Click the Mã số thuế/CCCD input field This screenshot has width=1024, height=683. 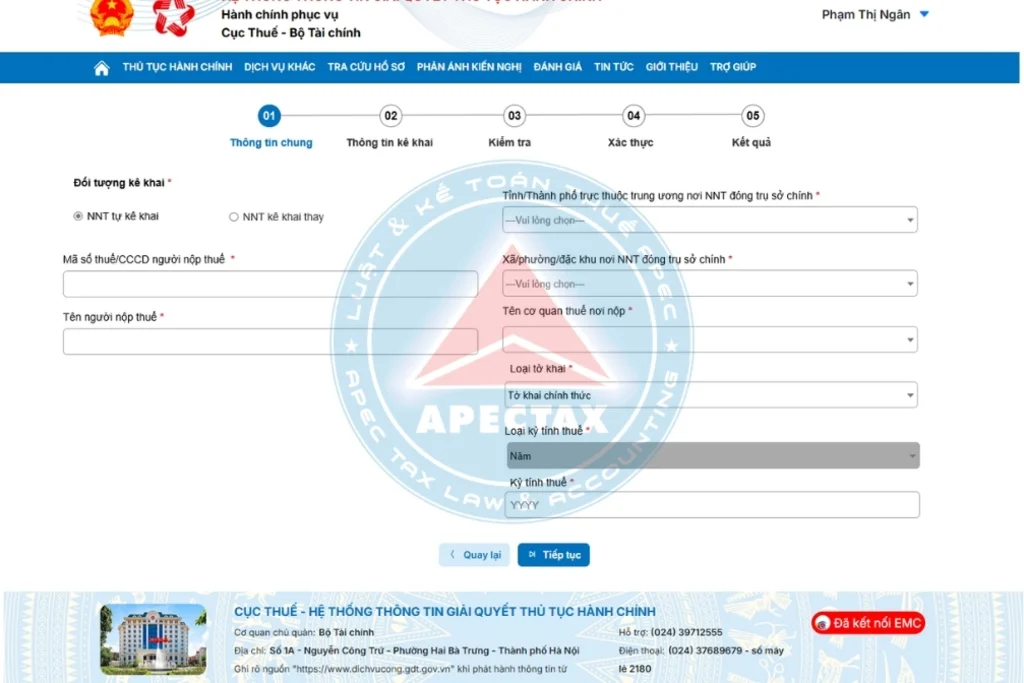[x=270, y=284]
